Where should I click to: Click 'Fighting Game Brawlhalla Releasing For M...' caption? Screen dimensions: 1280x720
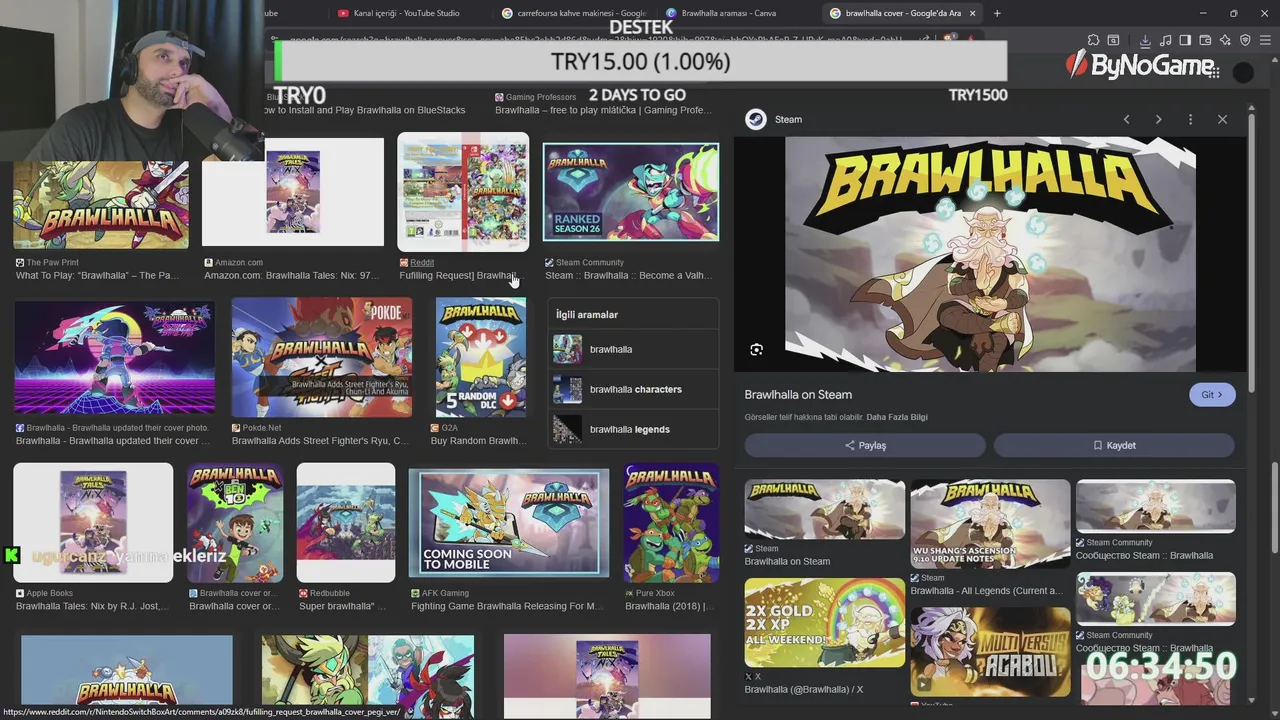coord(507,606)
